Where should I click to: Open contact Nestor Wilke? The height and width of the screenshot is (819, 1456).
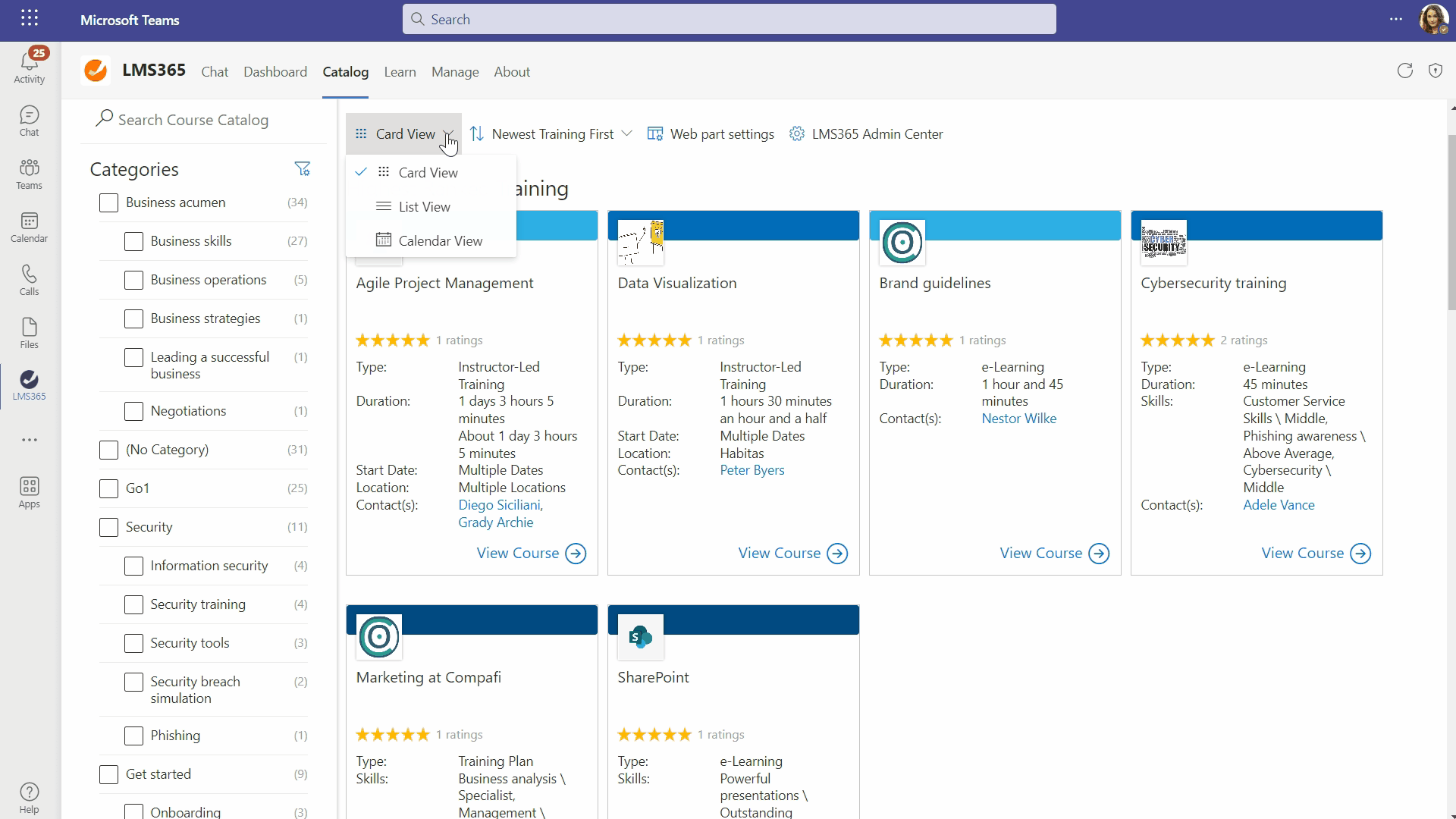[x=1018, y=419]
